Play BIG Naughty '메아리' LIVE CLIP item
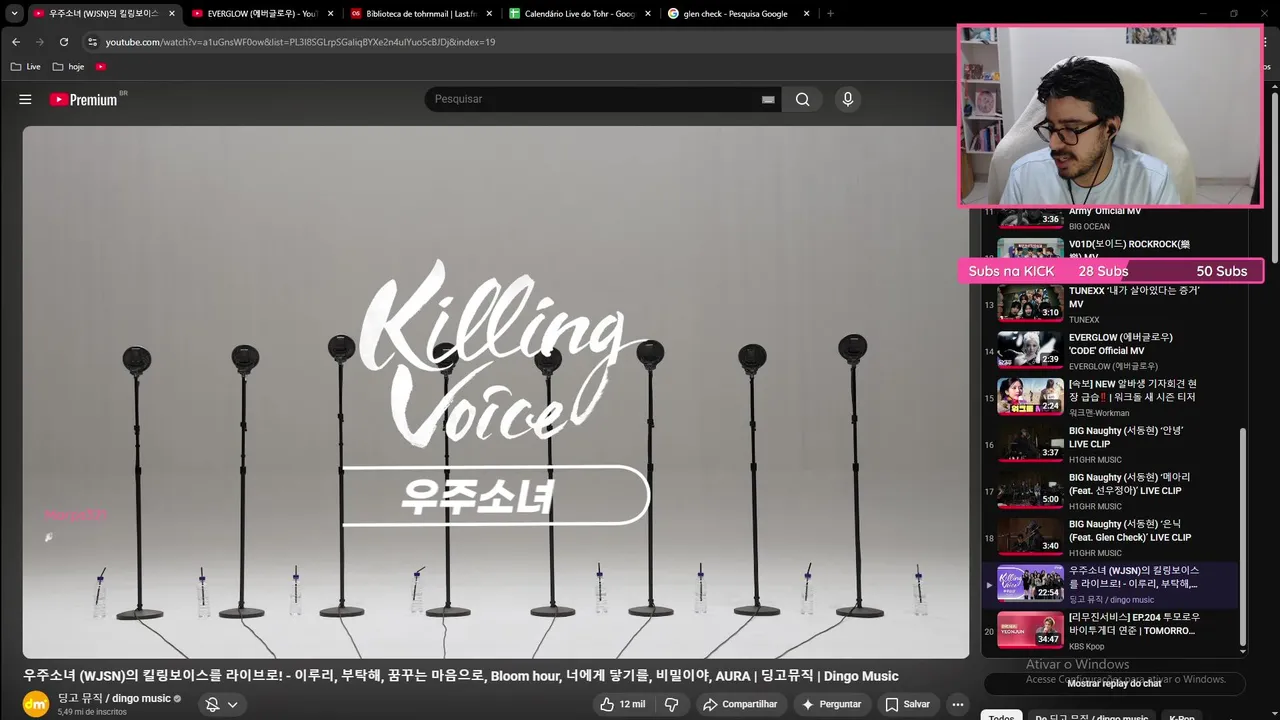Image resolution: width=1280 pixels, height=720 pixels. coord(1109,490)
